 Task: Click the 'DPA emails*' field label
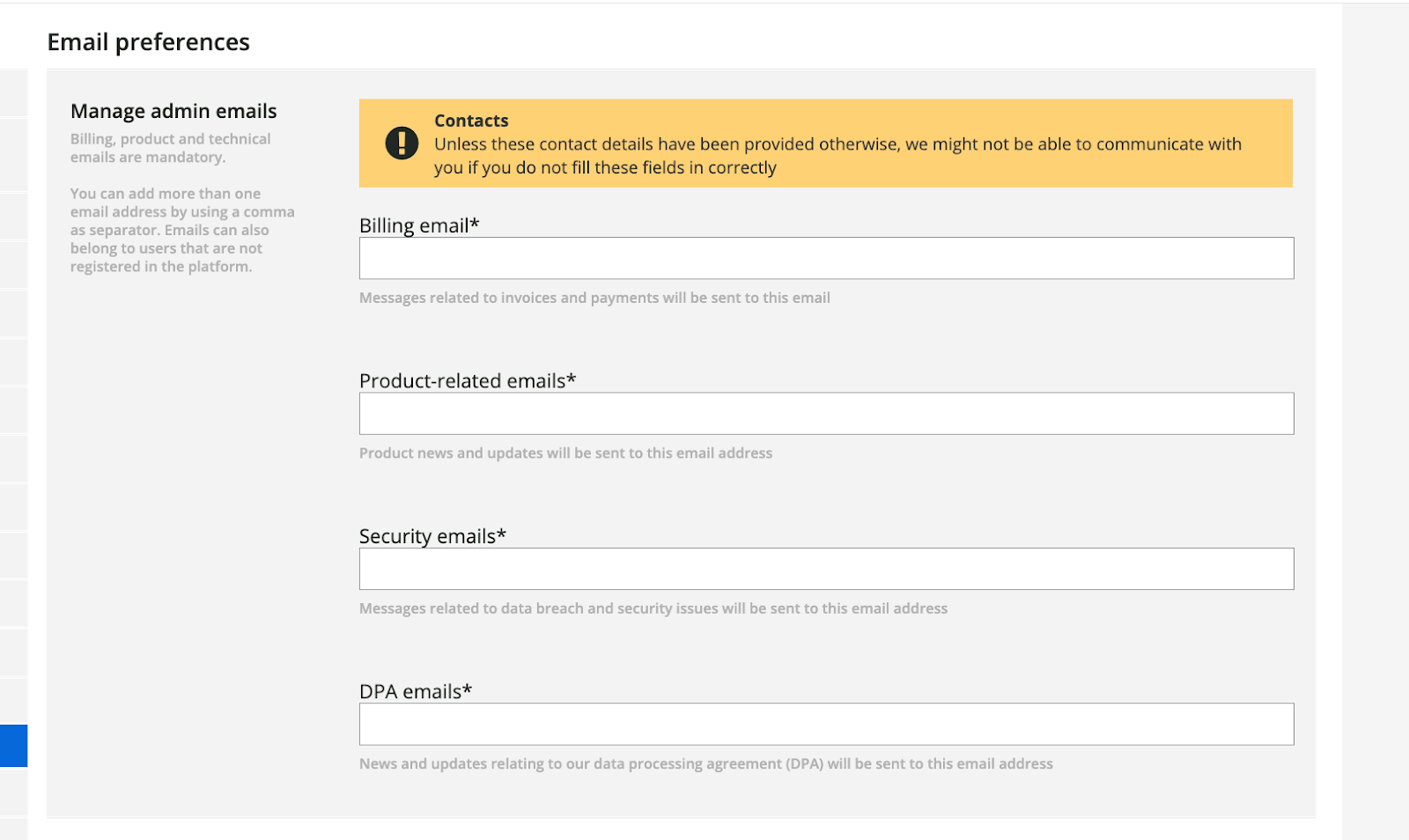pos(415,691)
